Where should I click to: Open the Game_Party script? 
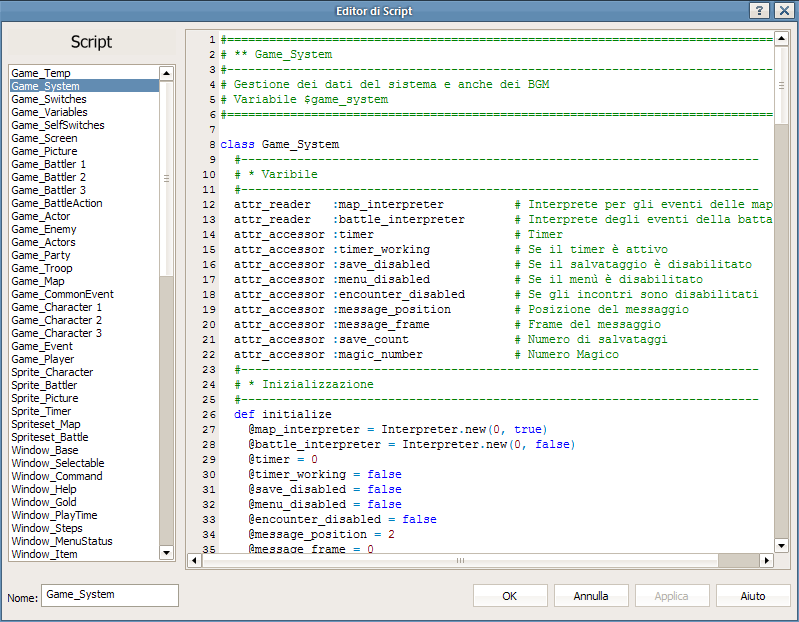click(x=85, y=255)
